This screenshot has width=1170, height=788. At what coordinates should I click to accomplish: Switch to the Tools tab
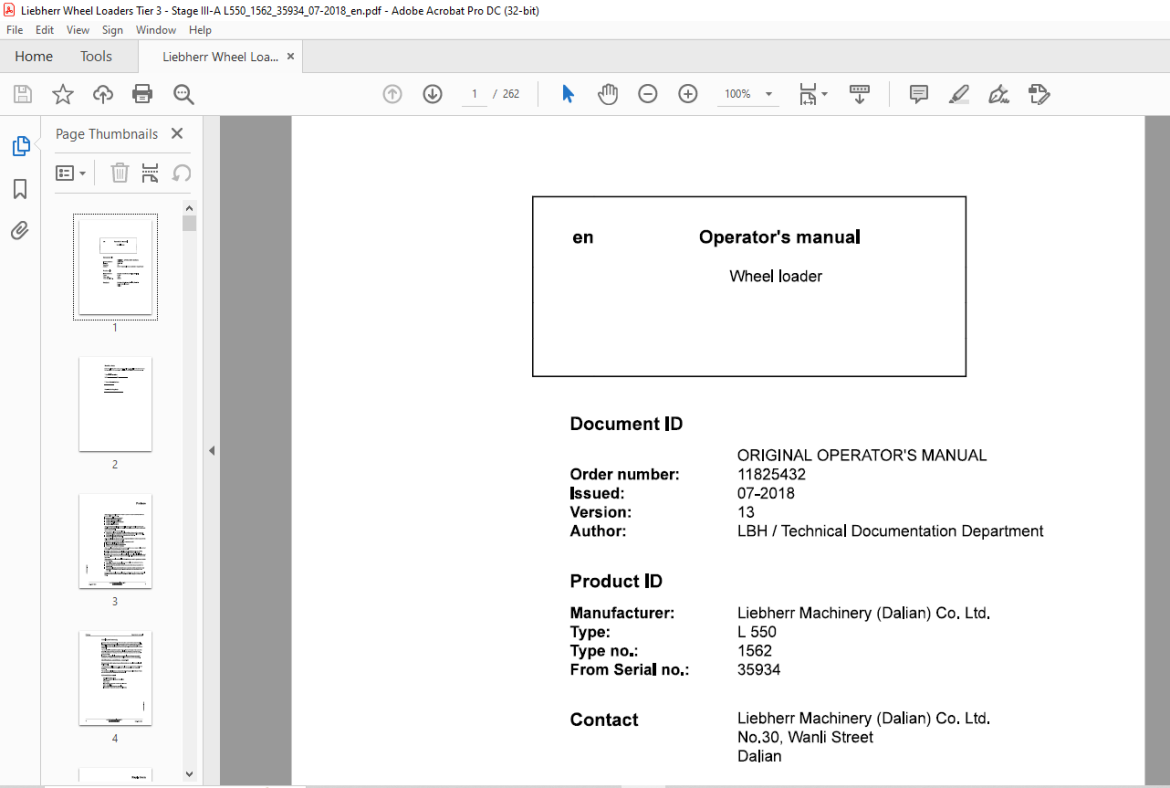pyautogui.click(x=96, y=56)
